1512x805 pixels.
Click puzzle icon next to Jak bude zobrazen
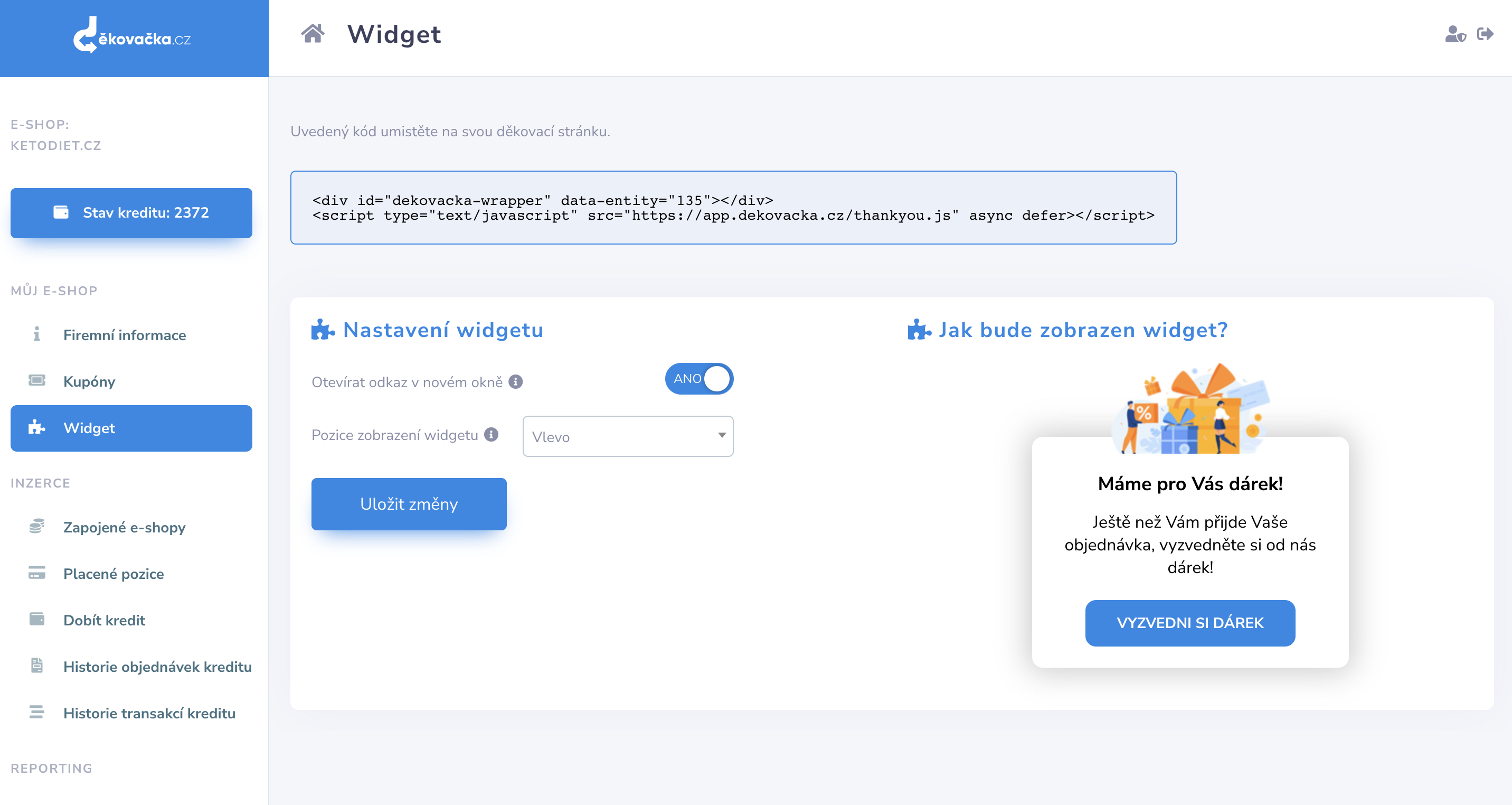coord(919,330)
